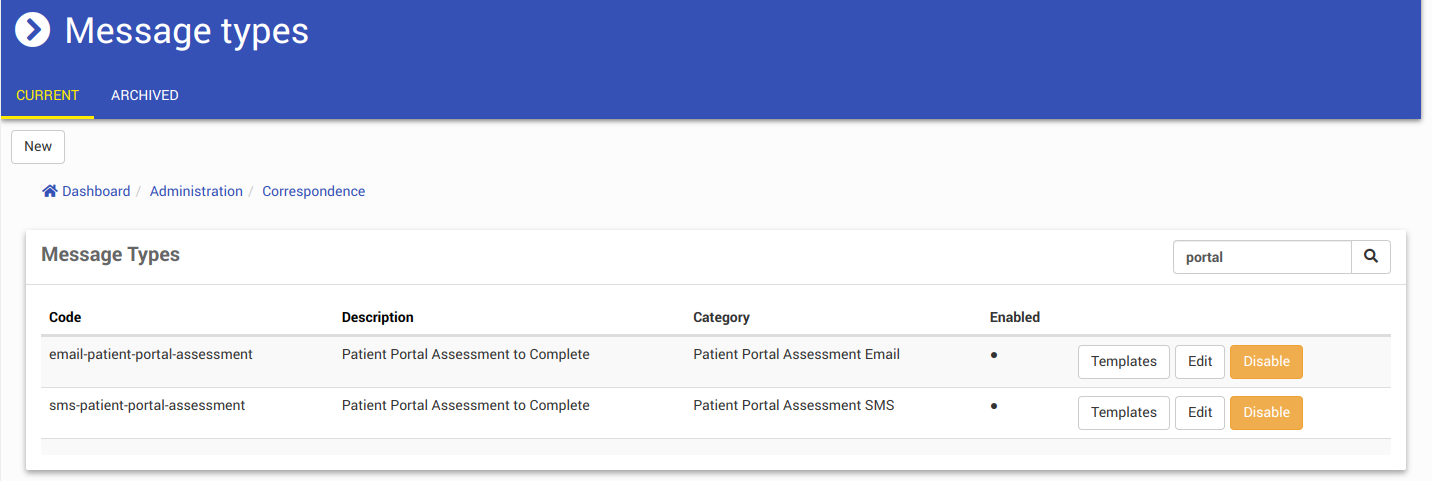Disable the email-patient-portal-assessment message type
This screenshot has width=1432, height=481.
point(1266,362)
